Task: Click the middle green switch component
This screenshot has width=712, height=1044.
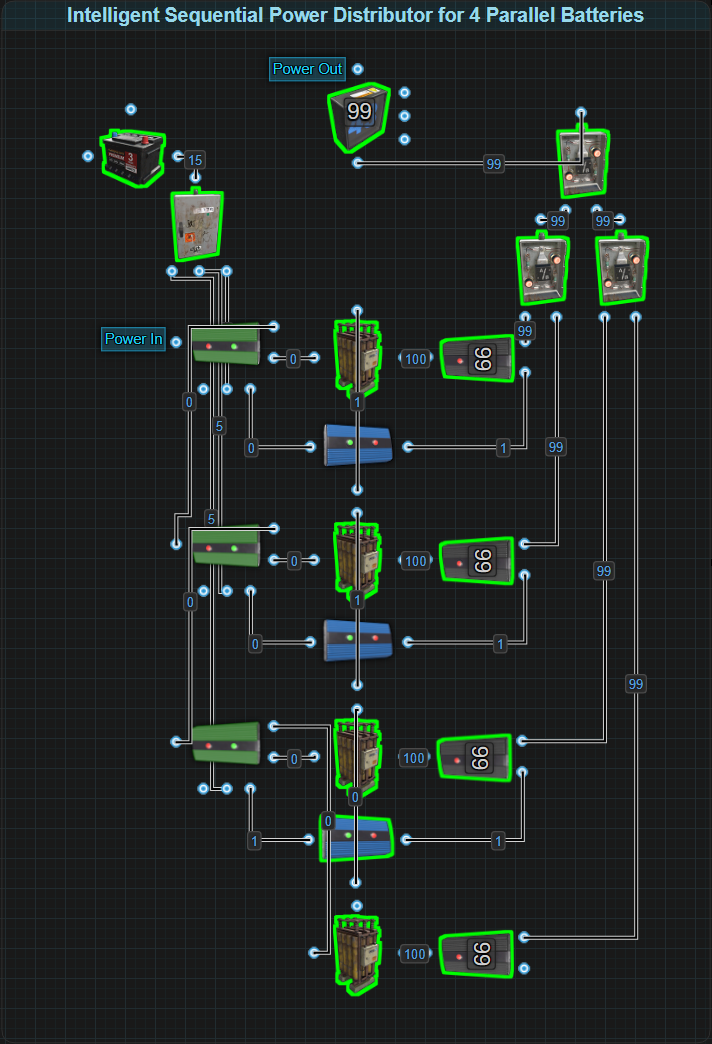Action: click(226, 546)
